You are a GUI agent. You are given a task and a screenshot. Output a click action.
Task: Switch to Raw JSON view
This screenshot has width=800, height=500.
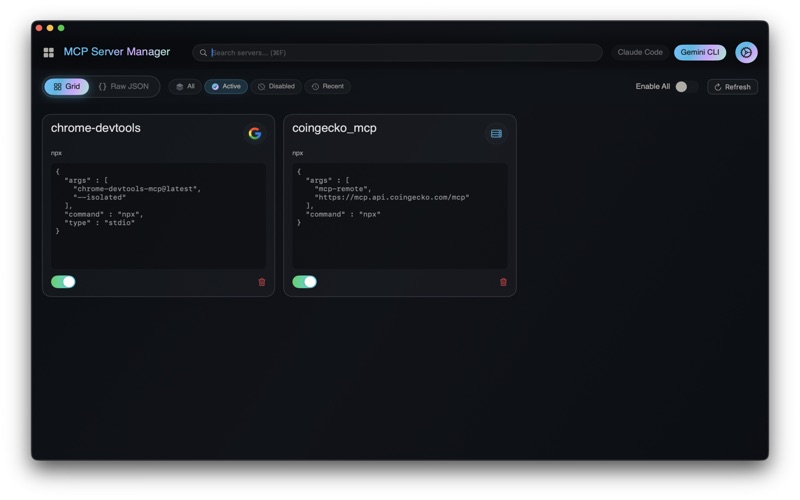[123, 87]
